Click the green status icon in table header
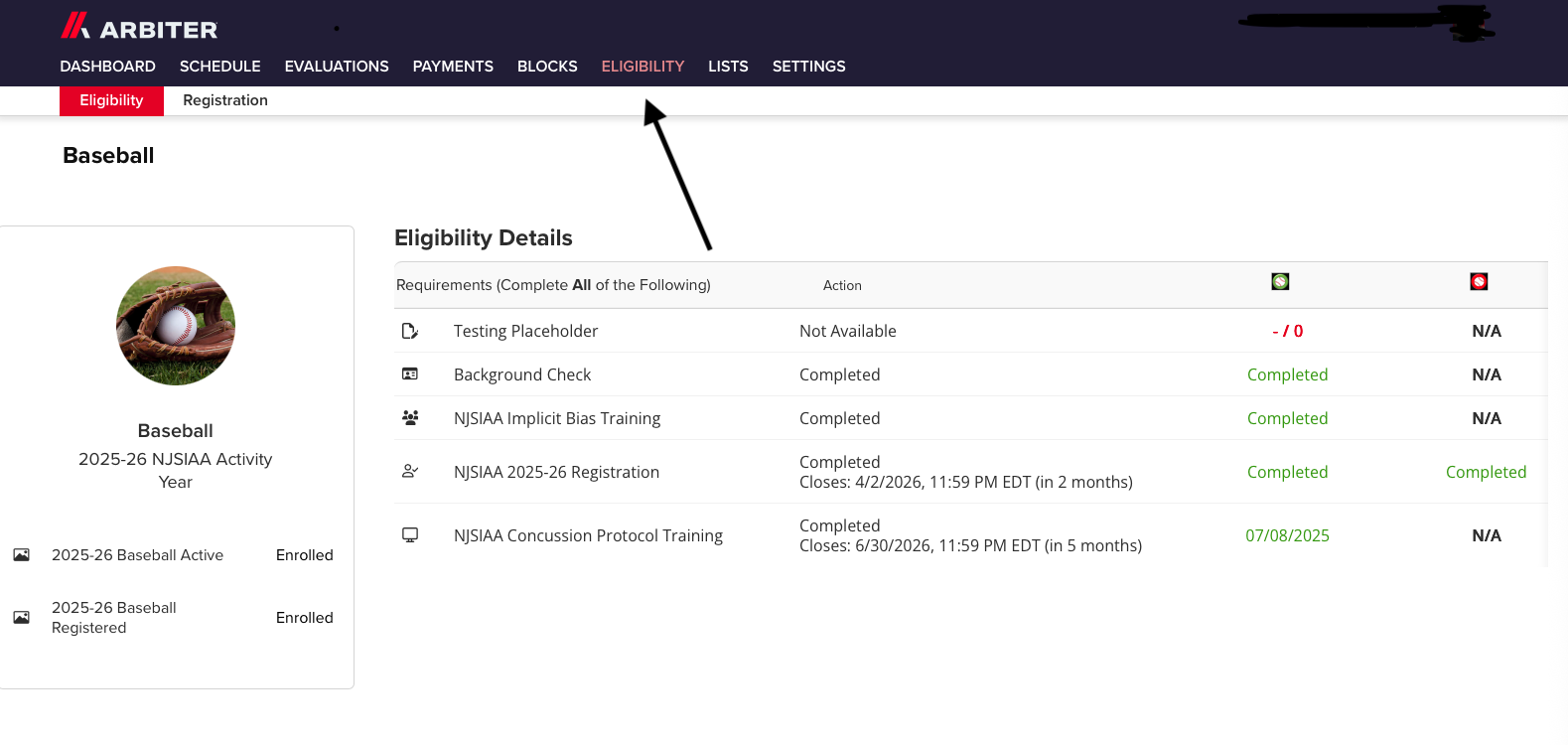Viewport: 1568px width, 745px height. point(1280,282)
